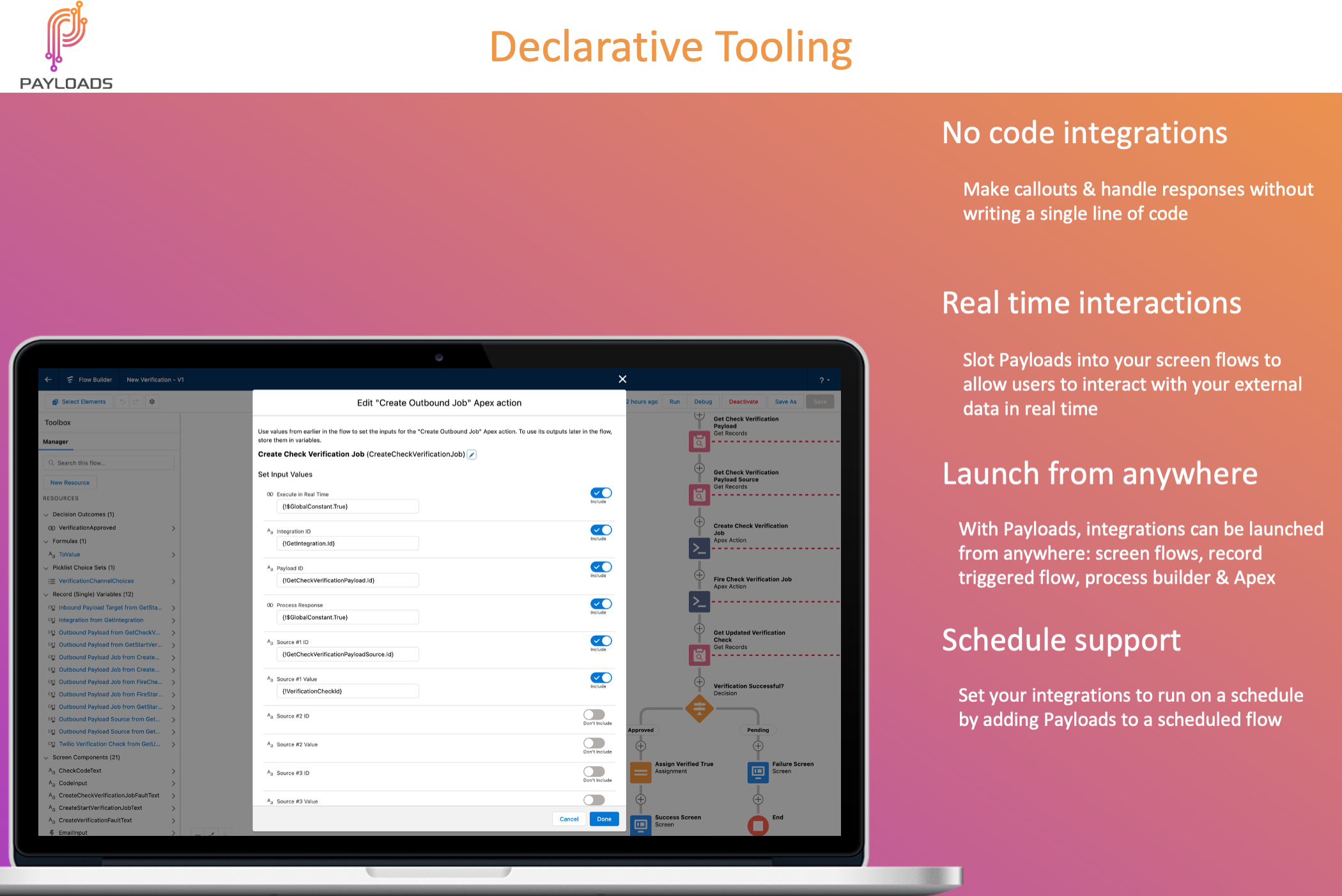Collapse the Screen Components section
The image size is (1342, 896).
point(47,757)
